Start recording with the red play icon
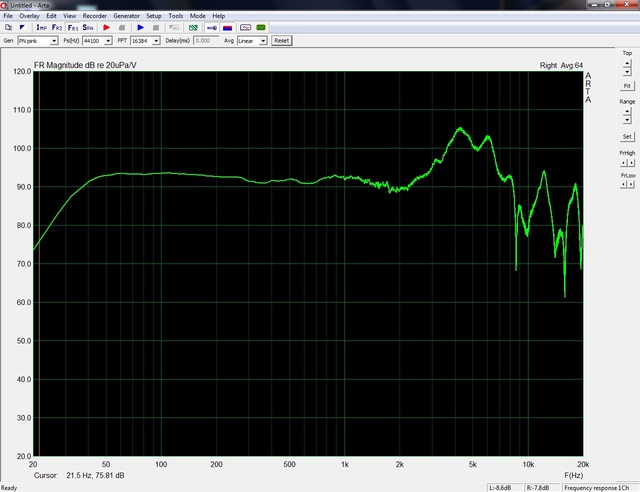The width and height of the screenshot is (640, 492). [106, 28]
